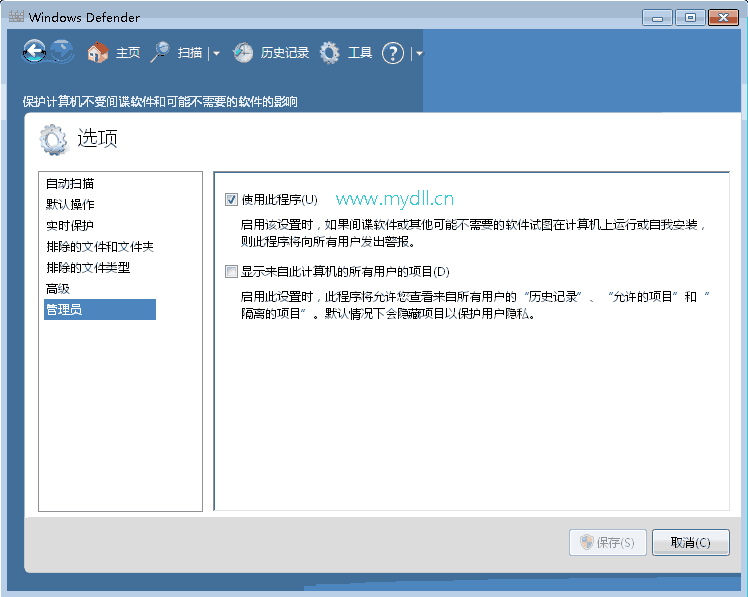The width and height of the screenshot is (748, 597).
Task: Open the house-shaped Home icon
Action: tap(98, 52)
